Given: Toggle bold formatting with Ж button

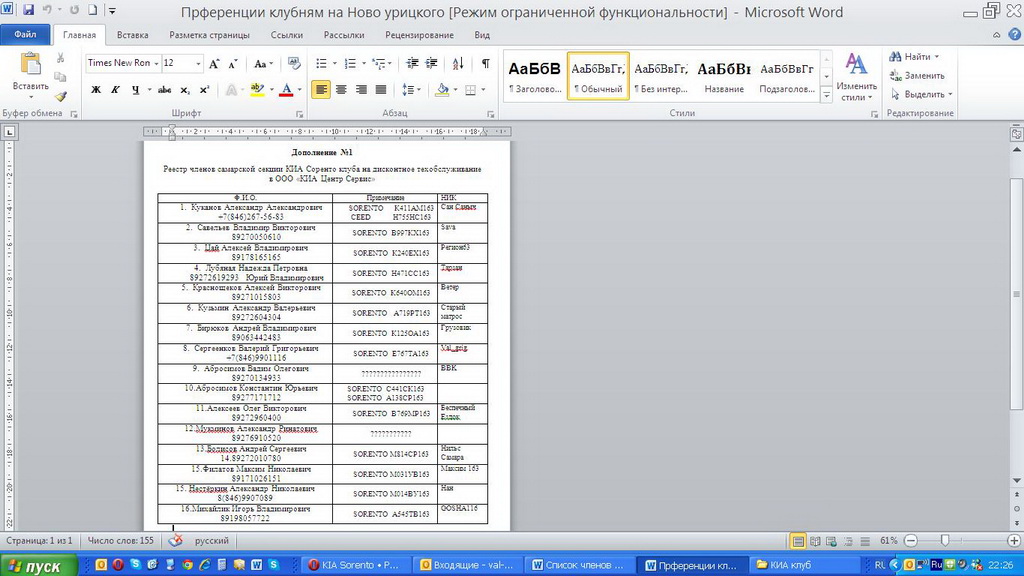Looking at the screenshot, I should [96, 89].
